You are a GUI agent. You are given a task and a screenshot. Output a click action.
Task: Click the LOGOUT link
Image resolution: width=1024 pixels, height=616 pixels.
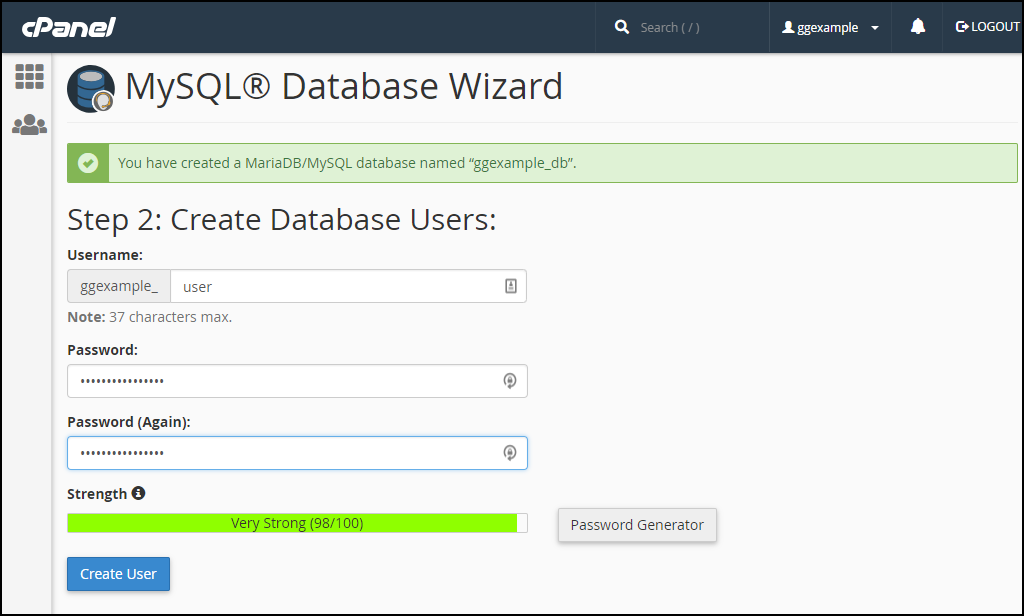pos(987,27)
